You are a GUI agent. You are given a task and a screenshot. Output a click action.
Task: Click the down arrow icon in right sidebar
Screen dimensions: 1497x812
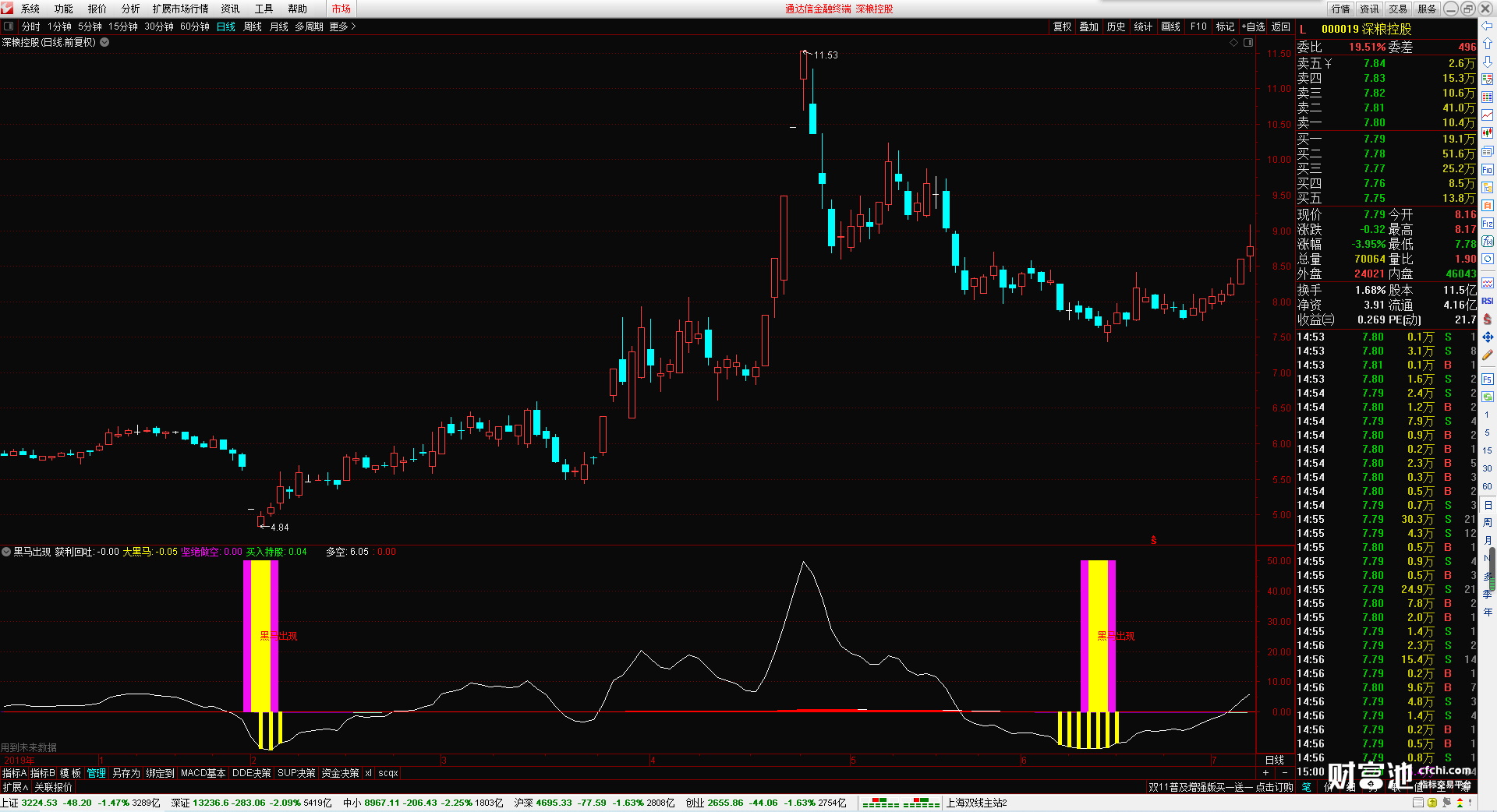1488,62
